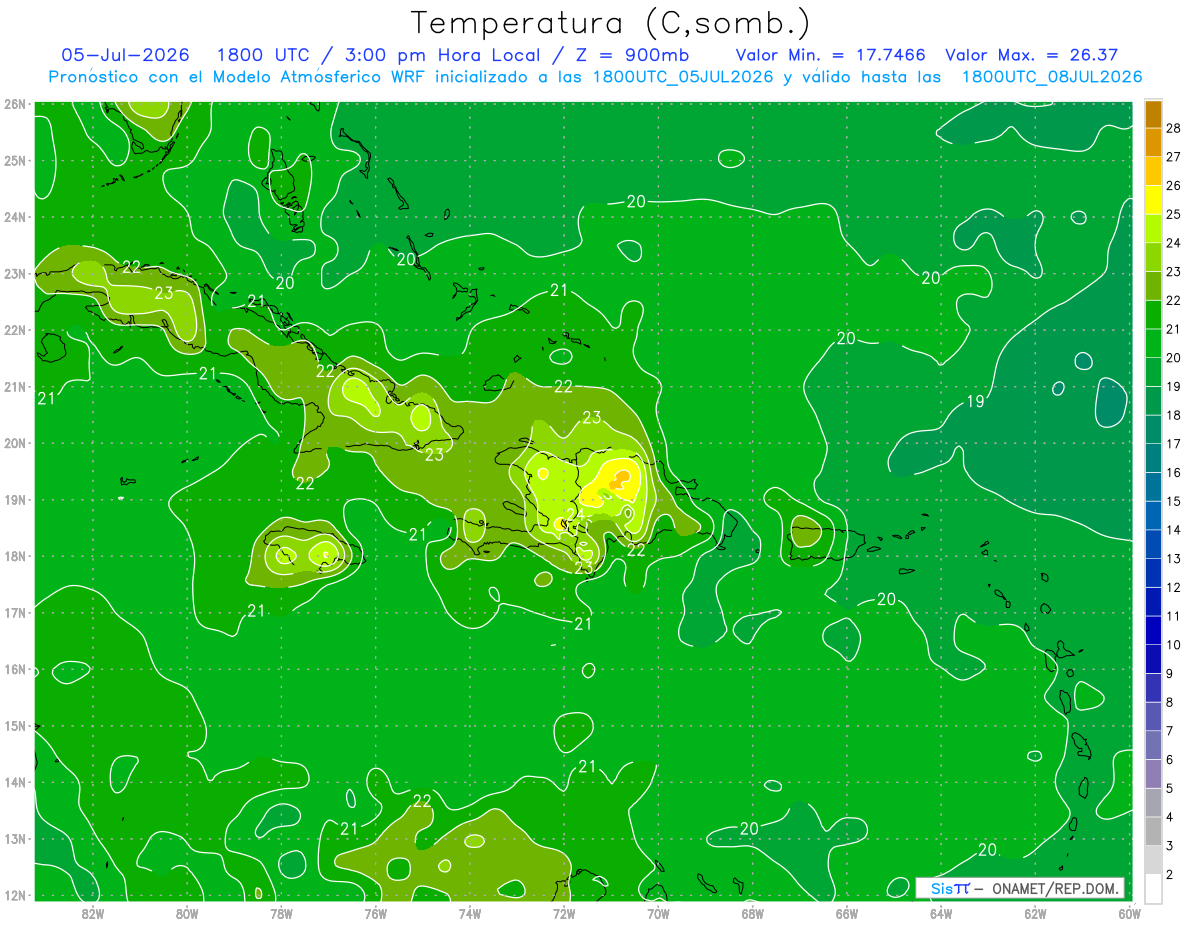Click the longitude axis label "78W"
Viewport: 1200px width, 927px height.
pos(281,913)
